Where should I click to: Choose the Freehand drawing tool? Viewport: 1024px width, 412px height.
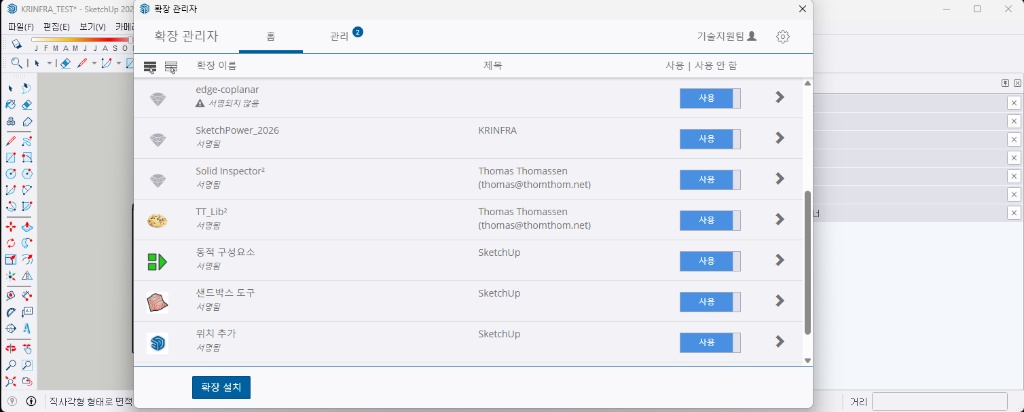click(x=27, y=140)
